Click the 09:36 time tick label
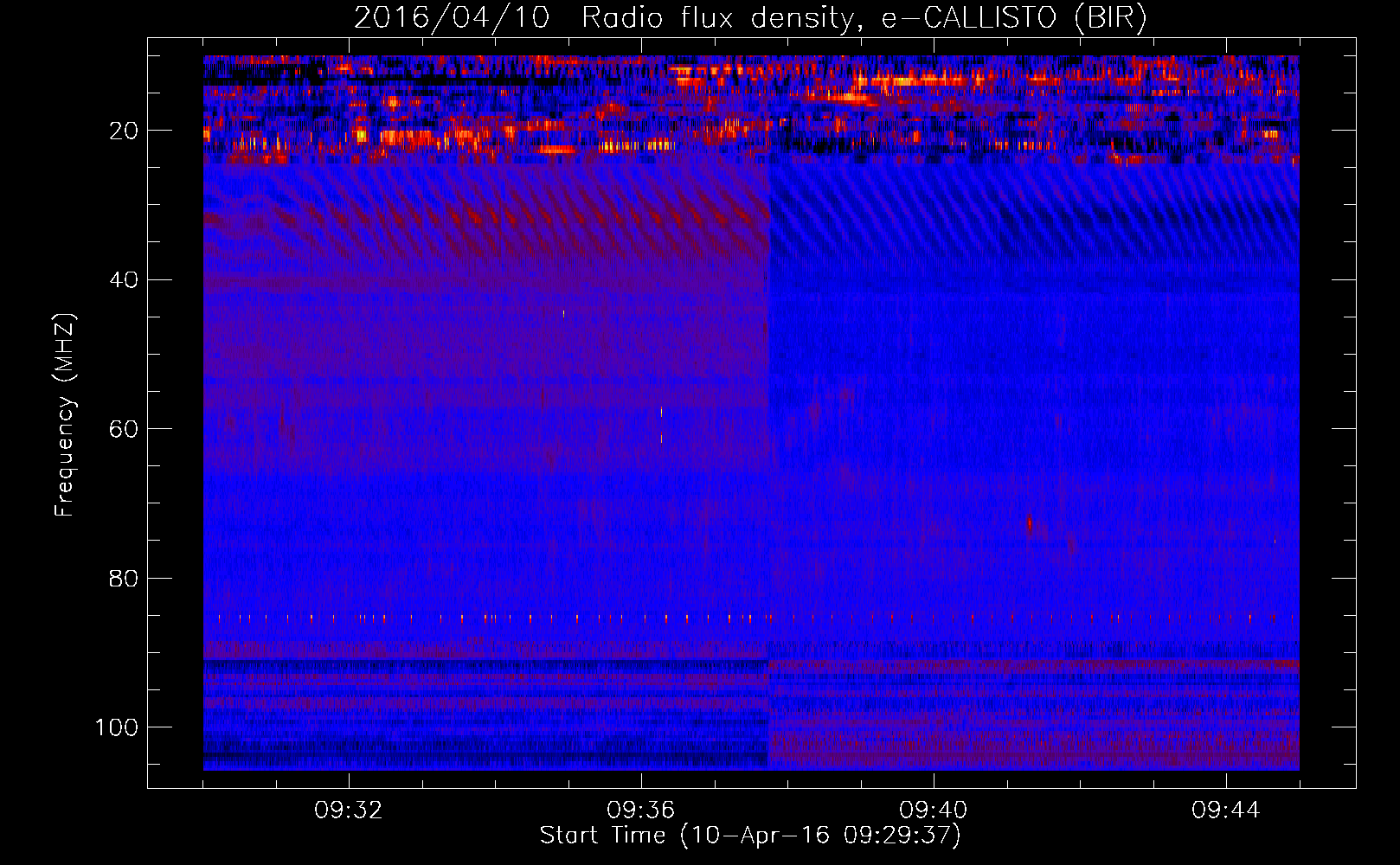This screenshot has height=865, width=1400. point(641,811)
